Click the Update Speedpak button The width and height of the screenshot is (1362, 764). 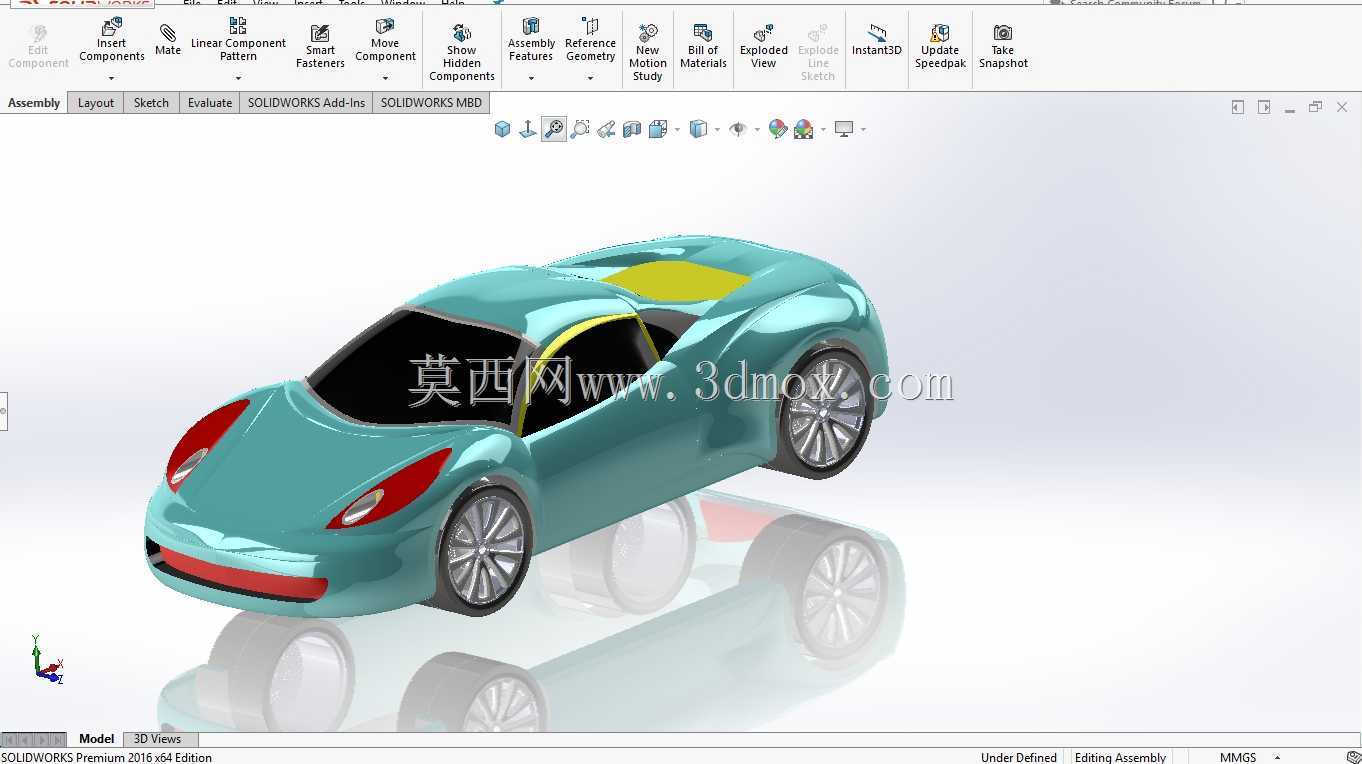(x=940, y=47)
